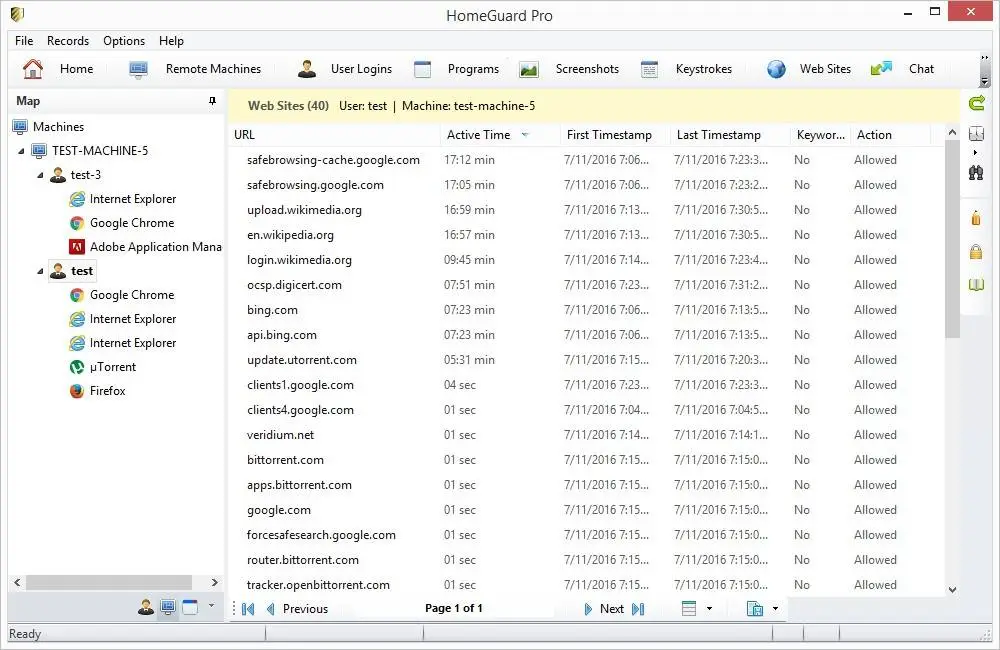The image size is (1000, 650).
Task: Click the Active Time sort arrow
Action: tap(525, 135)
